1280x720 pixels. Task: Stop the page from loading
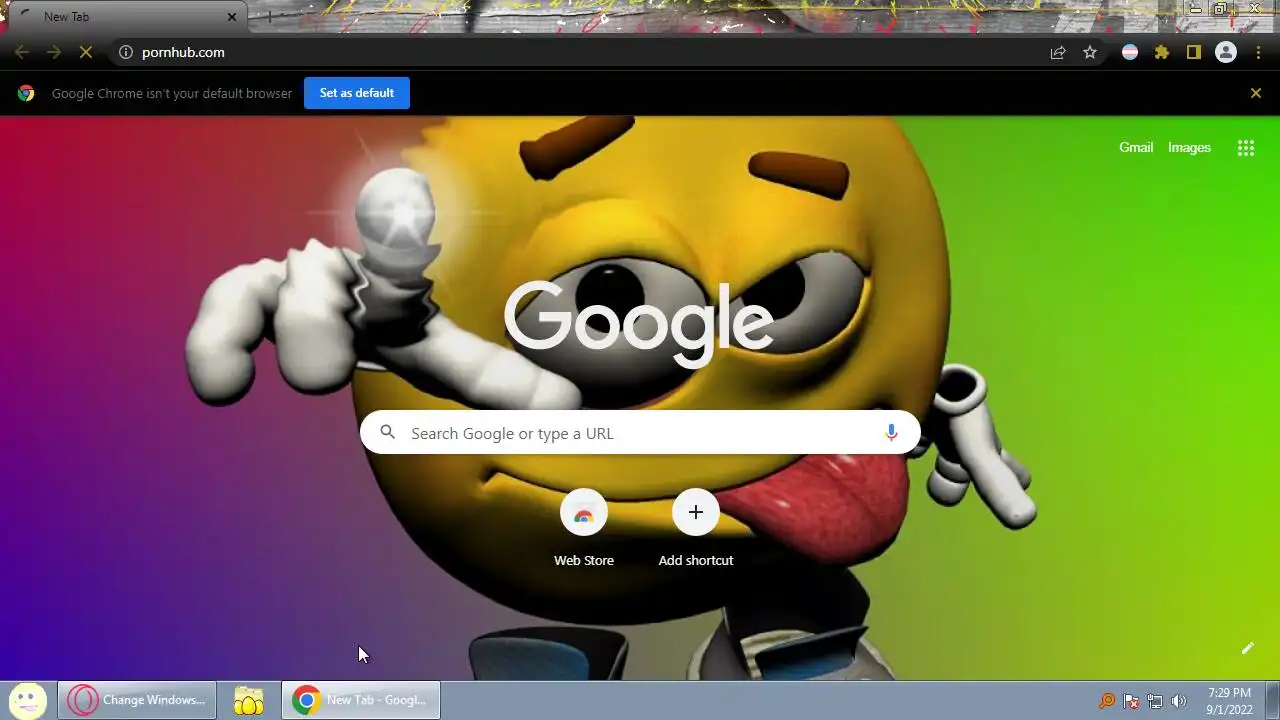point(86,52)
